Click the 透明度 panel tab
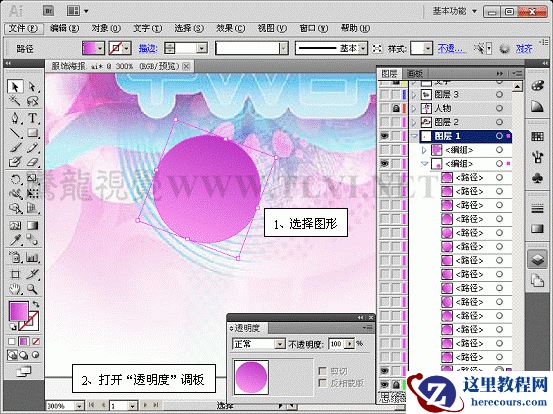The image size is (553, 414). point(248,328)
